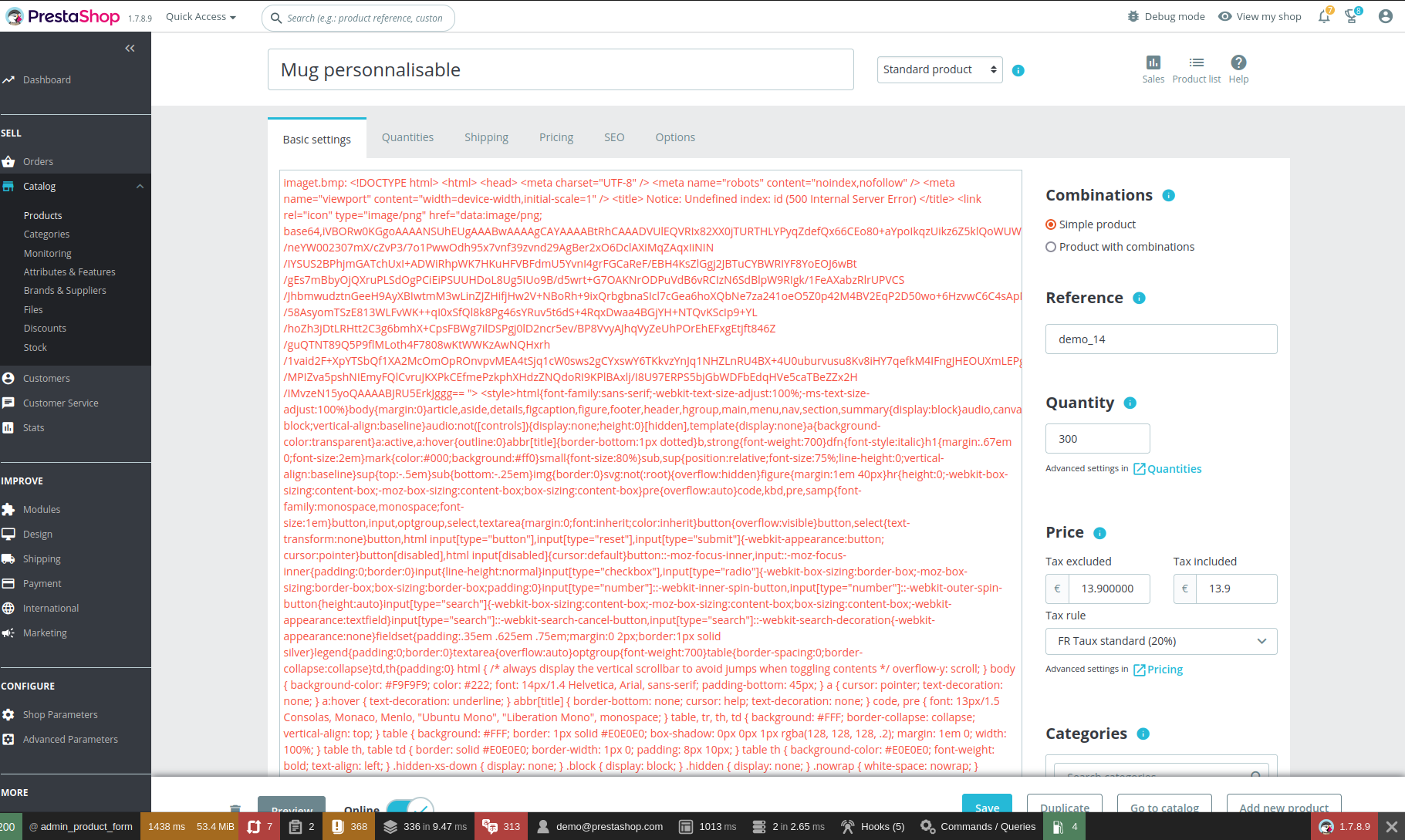Open the notifications bell
This screenshot has width=1405, height=840.
pyautogui.click(x=1322, y=16)
